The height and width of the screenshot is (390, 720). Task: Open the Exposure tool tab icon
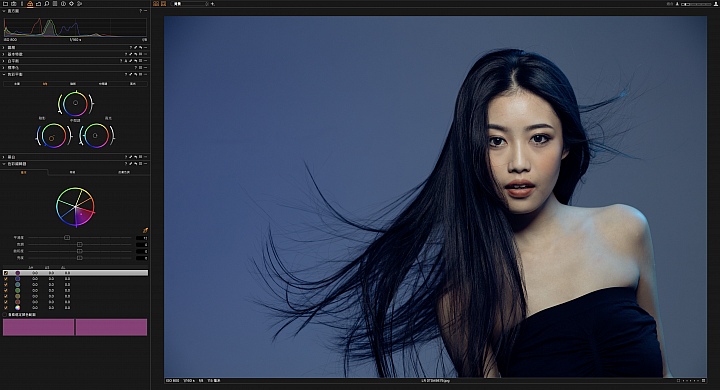tap(39, 4)
